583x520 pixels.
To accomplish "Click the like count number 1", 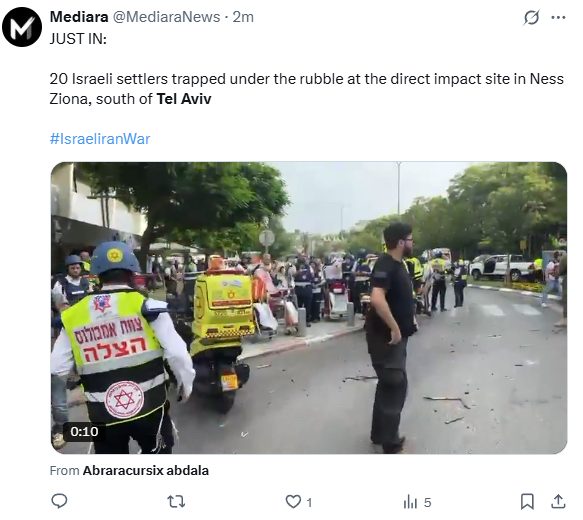I will tap(309, 503).
